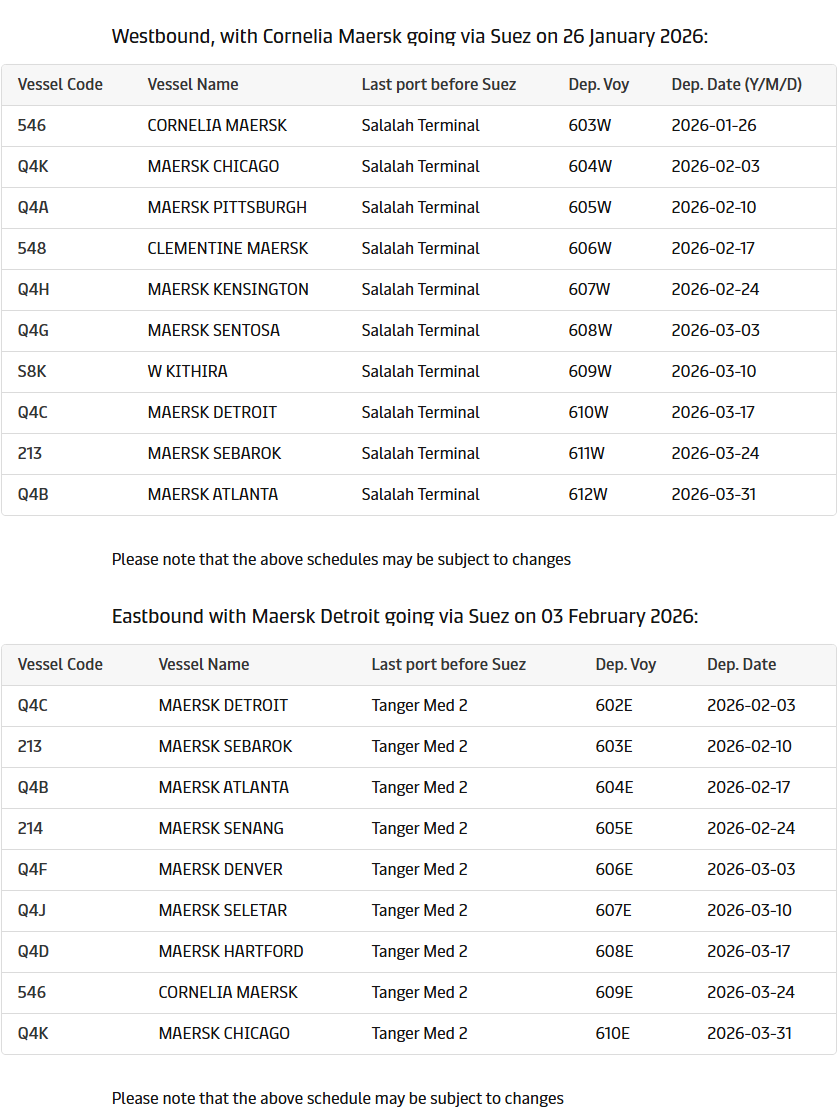Click voyage code 610E in eastbound table
Screen dimensions: 837x1120
[x=613, y=1033]
